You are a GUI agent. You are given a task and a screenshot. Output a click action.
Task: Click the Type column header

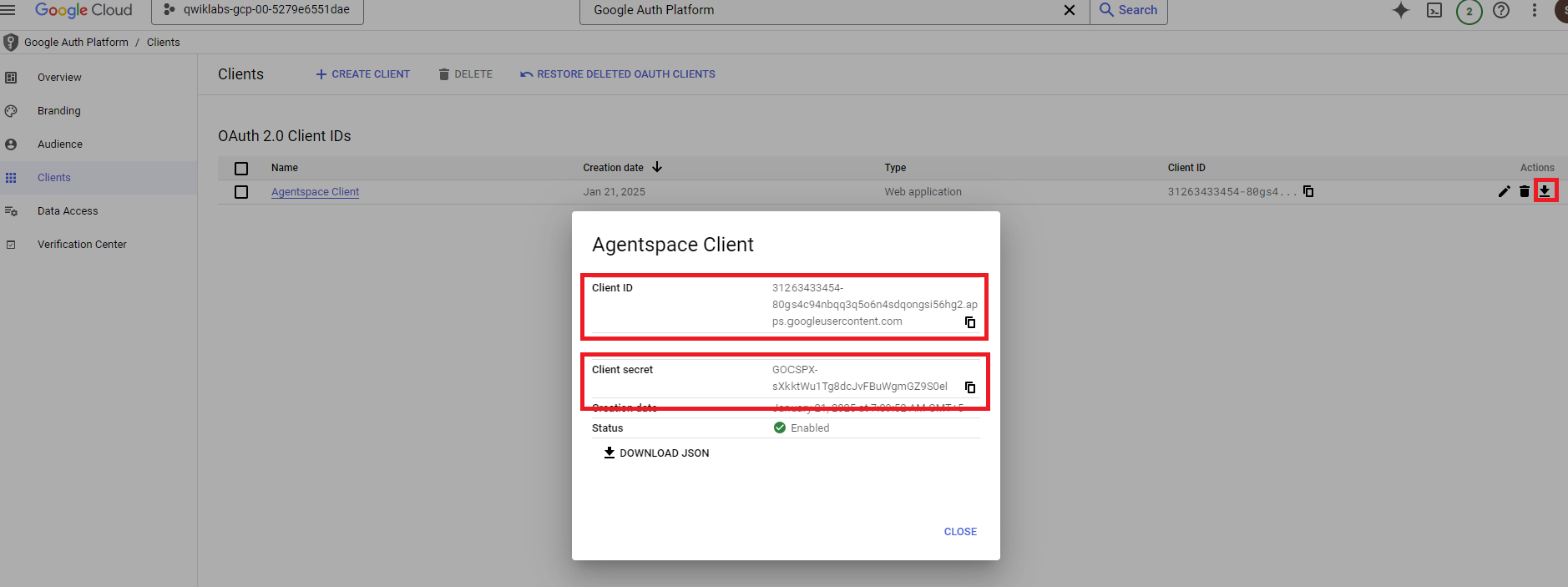(x=895, y=167)
